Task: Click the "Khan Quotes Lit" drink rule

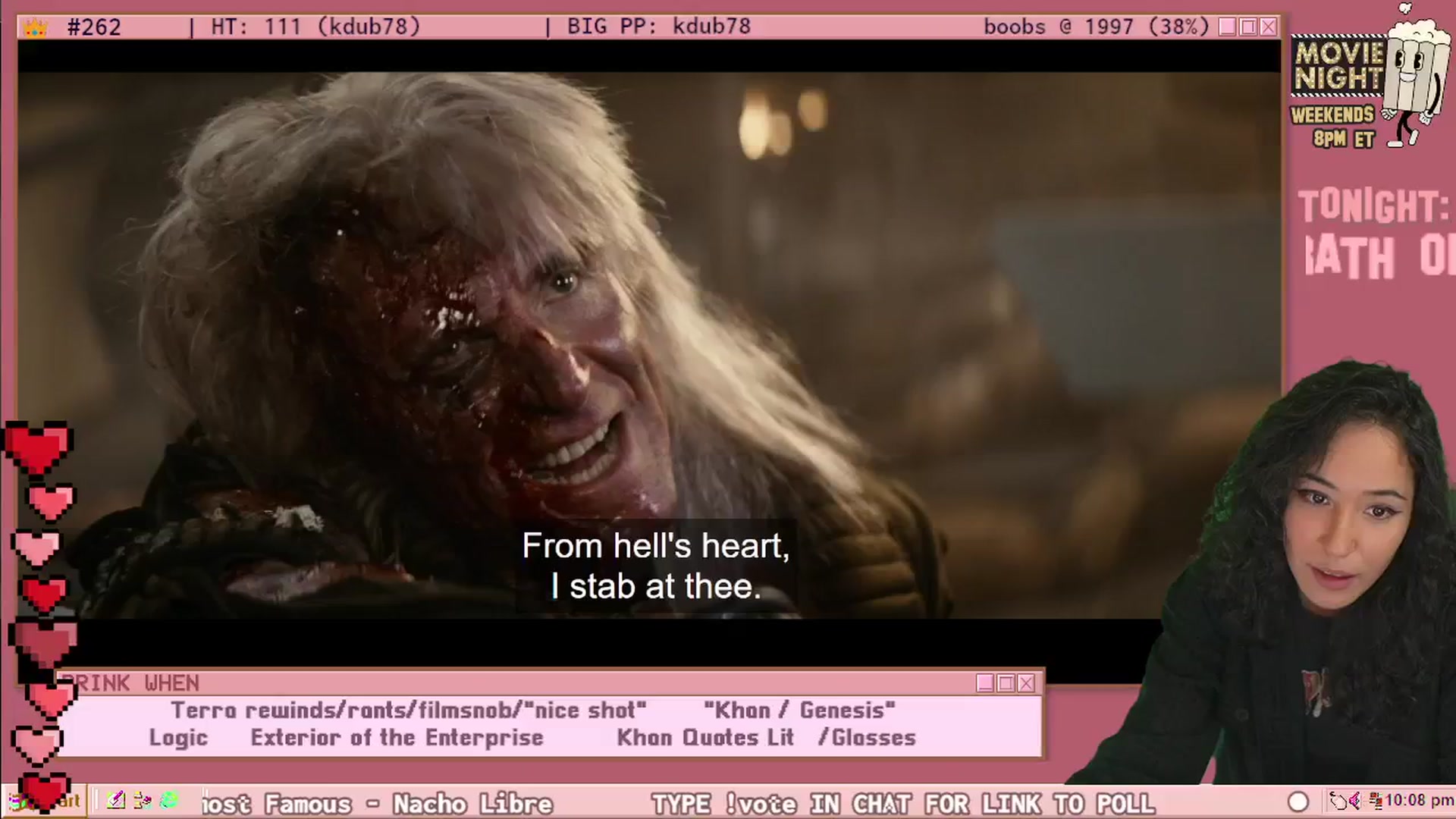Action: click(x=705, y=738)
